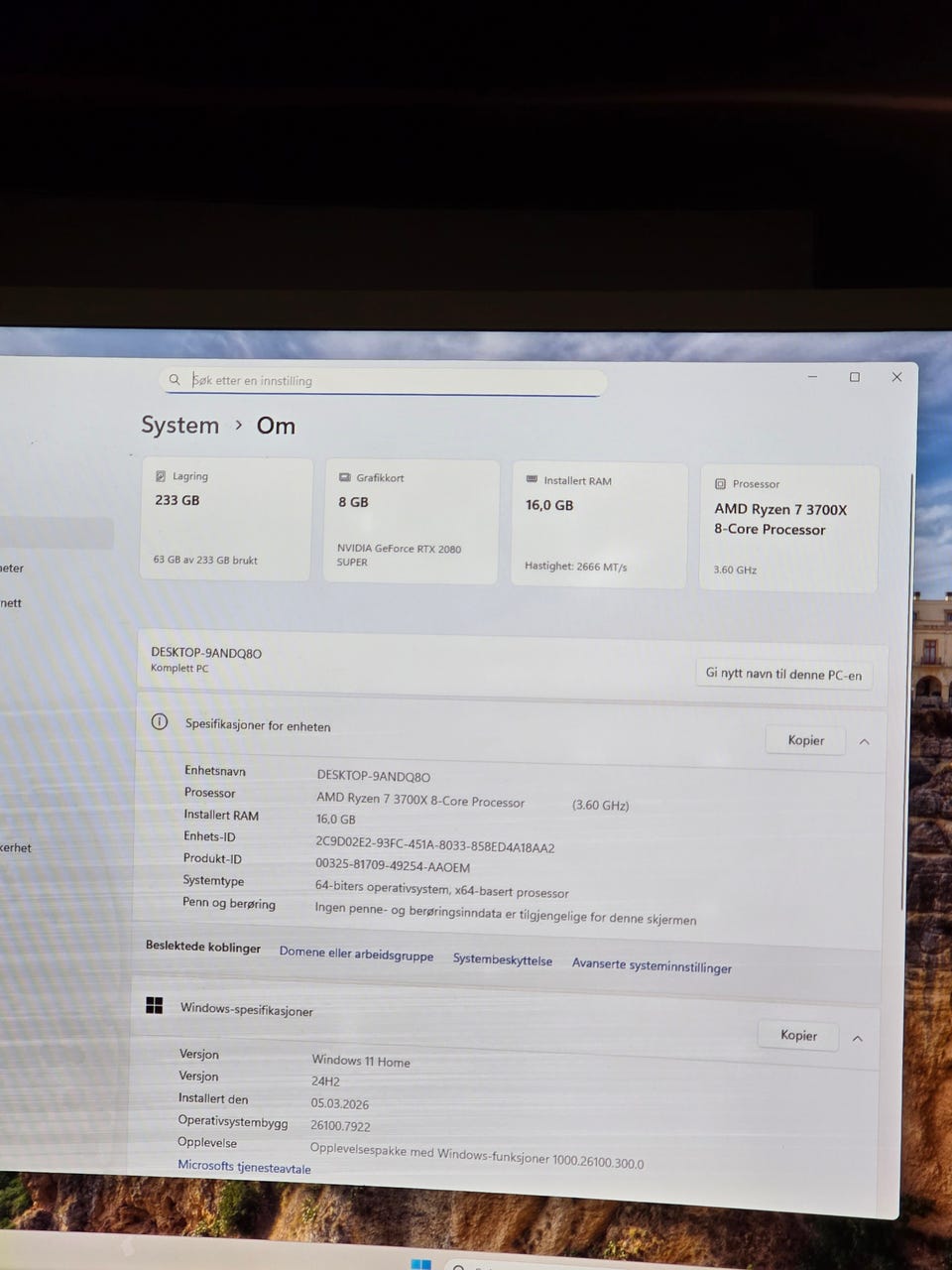Click 'Hastighet: 2666 MT/s' text
This screenshot has width=952, height=1270.
click(x=575, y=567)
